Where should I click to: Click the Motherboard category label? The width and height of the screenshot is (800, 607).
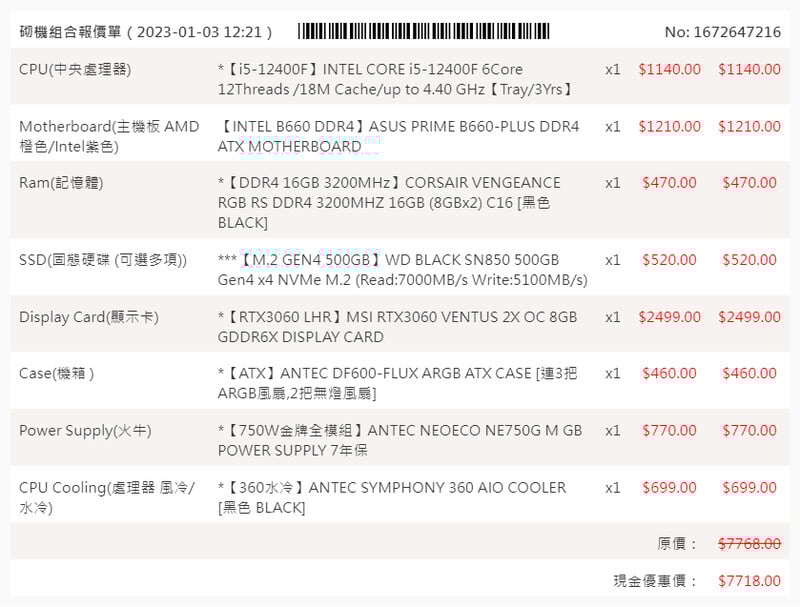109,136
